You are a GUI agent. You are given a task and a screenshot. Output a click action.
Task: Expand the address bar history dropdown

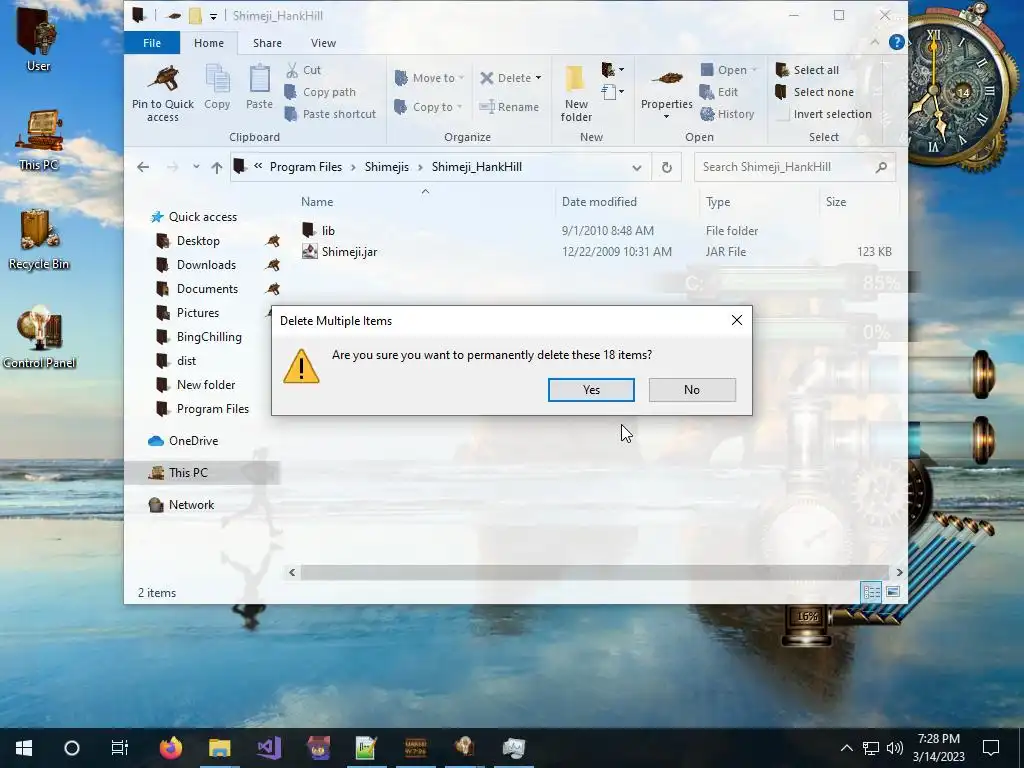[x=637, y=167]
